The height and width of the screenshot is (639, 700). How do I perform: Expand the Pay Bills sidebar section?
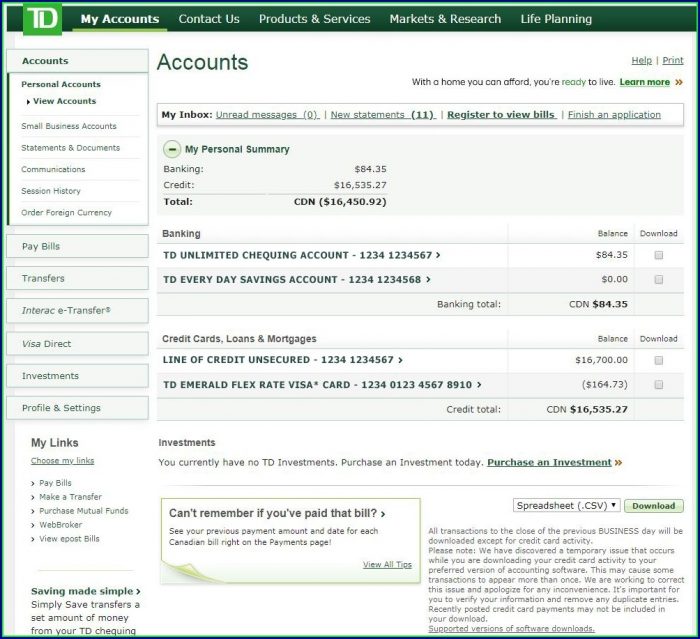pos(77,246)
